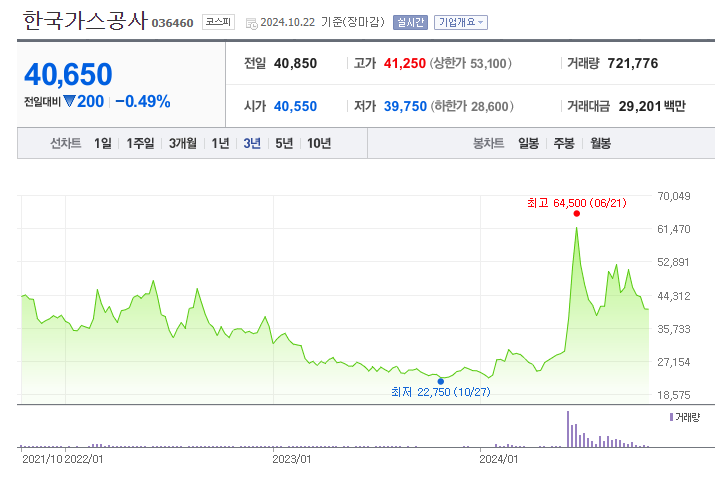Viewport: 715px width, 477px height.
Task: Click the stock code 036460
Action: pos(172,23)
